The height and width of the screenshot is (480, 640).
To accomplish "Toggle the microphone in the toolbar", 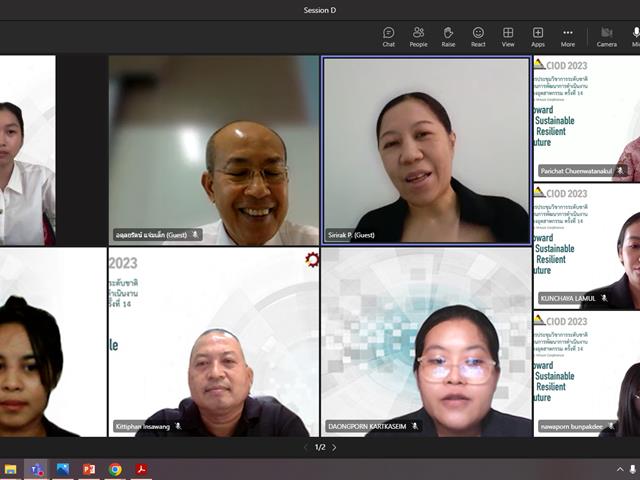I will [635, 37].
